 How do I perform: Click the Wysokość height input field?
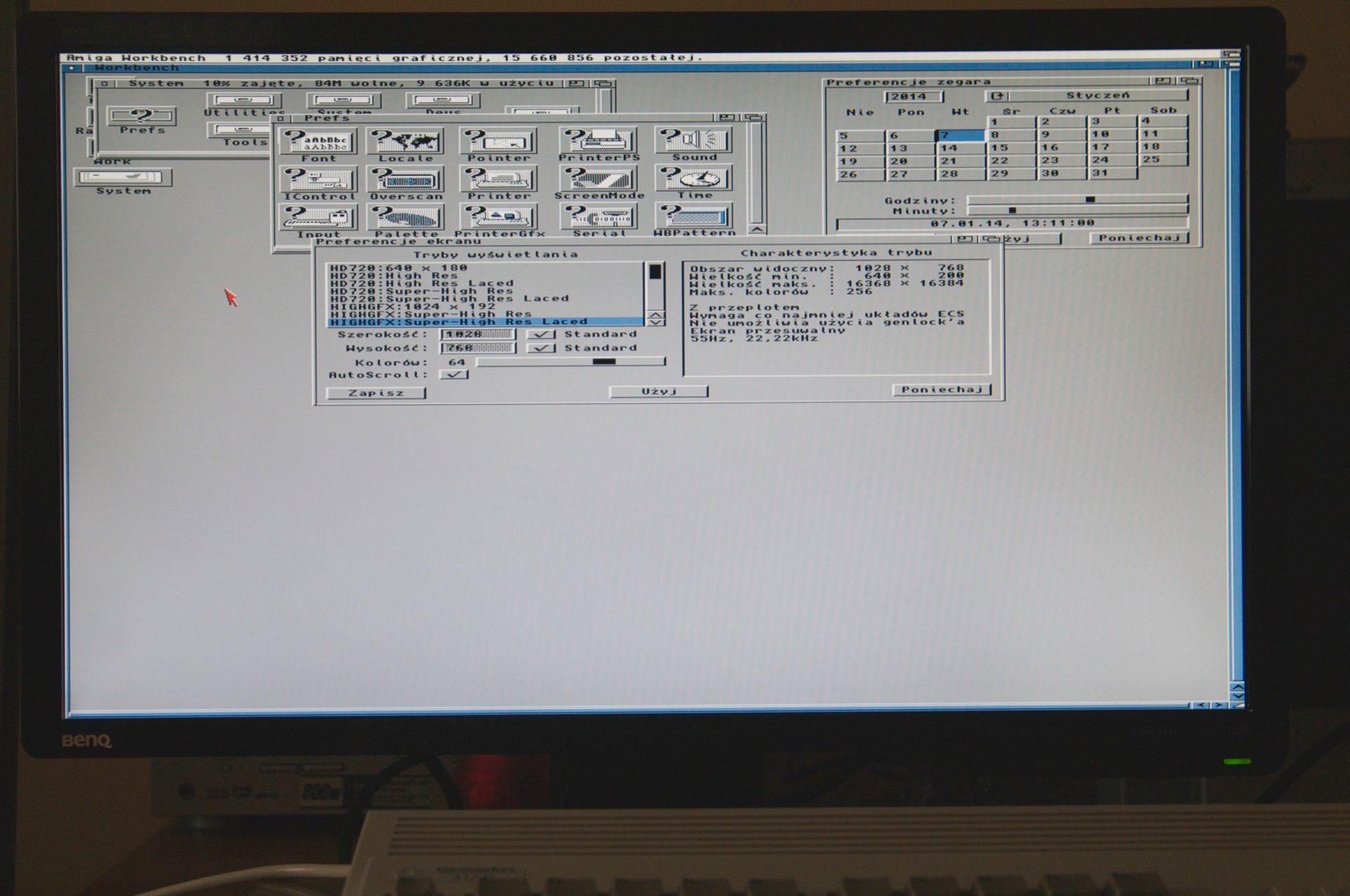click(x=478, y=348)
